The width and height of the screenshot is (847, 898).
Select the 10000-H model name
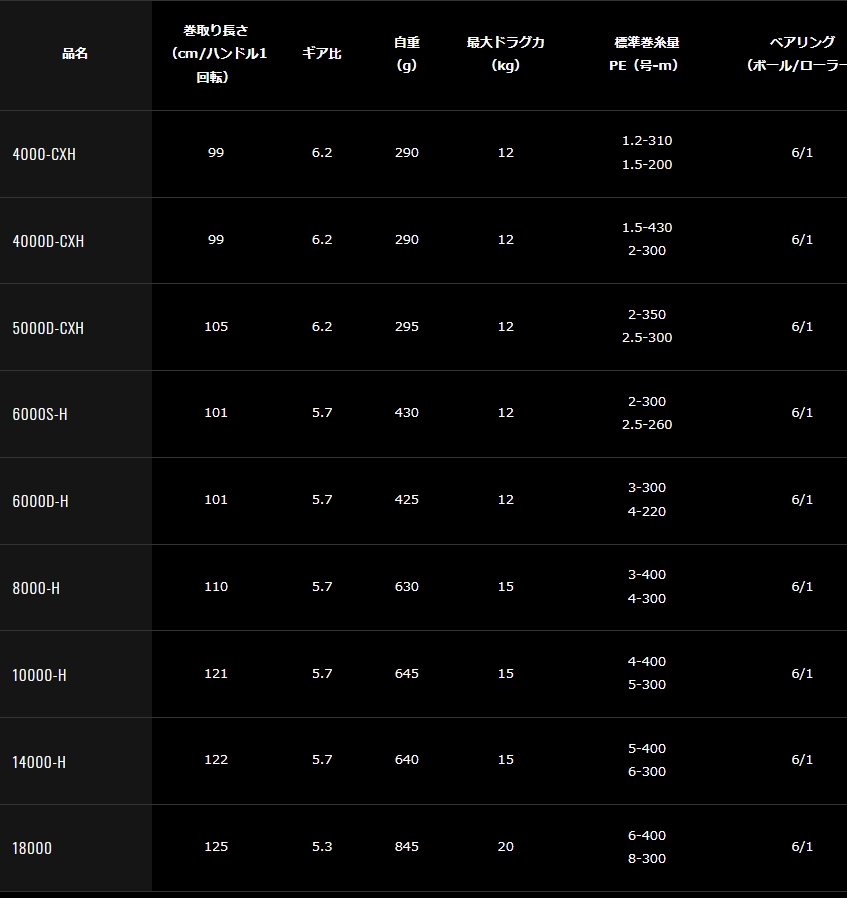tap(40, 675)
